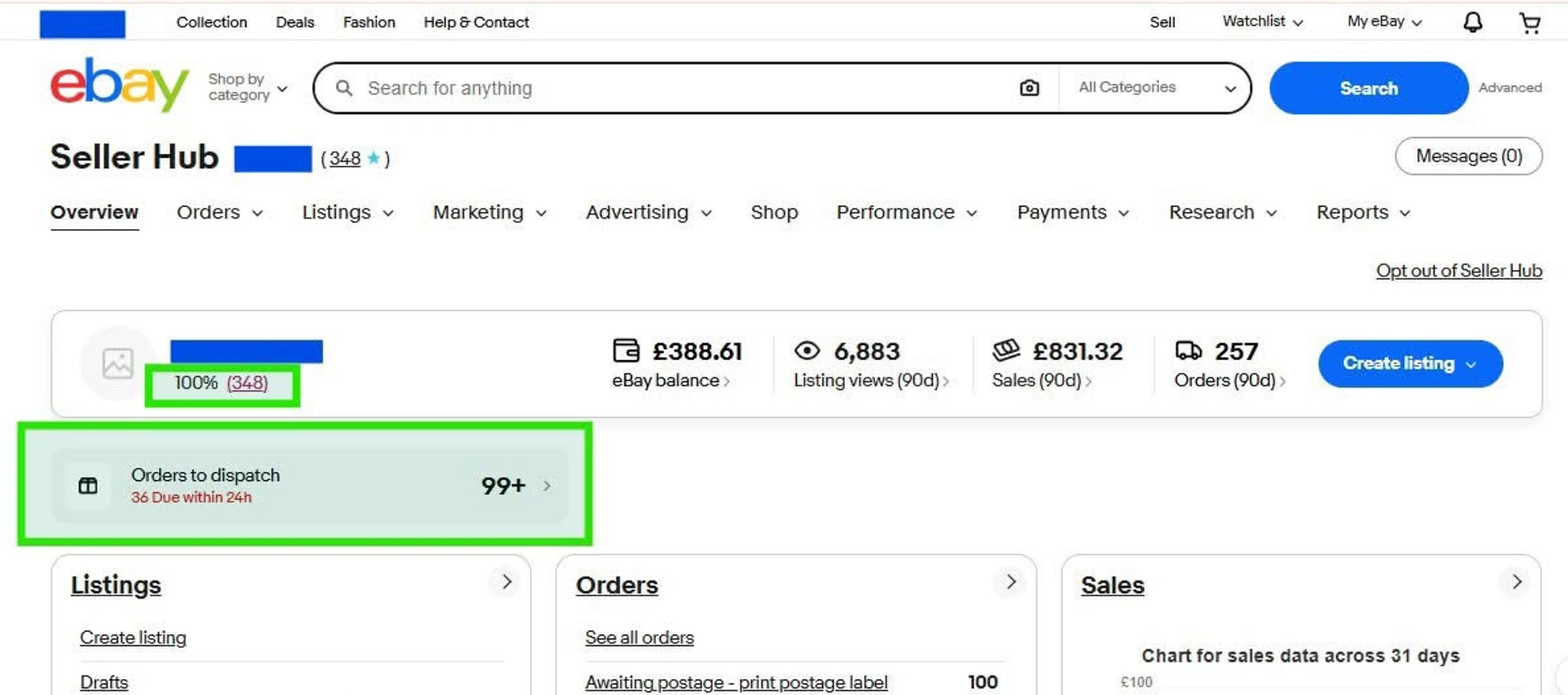Image resolution: width=1568 pixels, height=695 pixels.
Task: Open the shopping cart
Action: pos(1530,23)
